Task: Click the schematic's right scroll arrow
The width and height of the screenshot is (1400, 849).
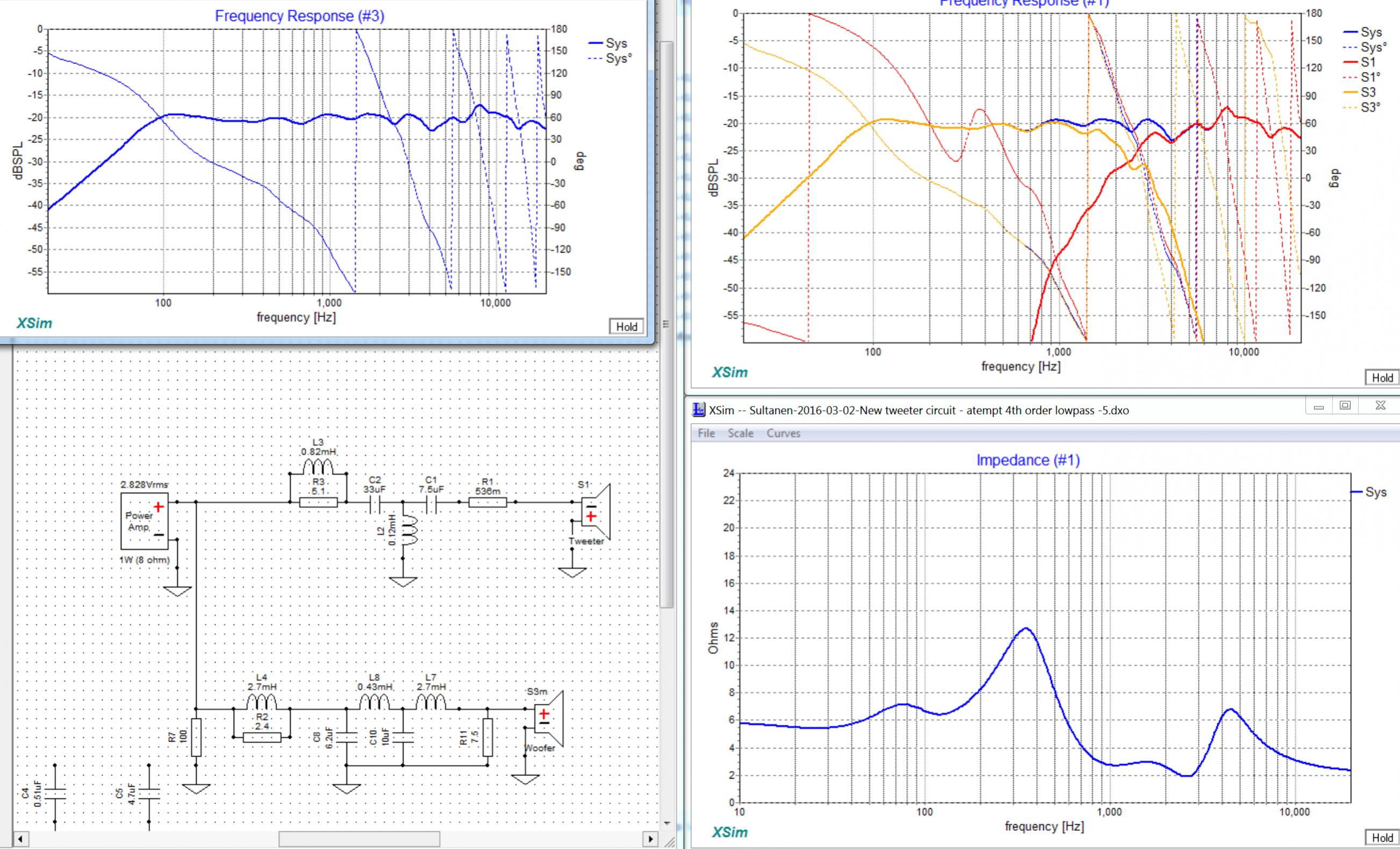Action: click(x=651, y=839)
